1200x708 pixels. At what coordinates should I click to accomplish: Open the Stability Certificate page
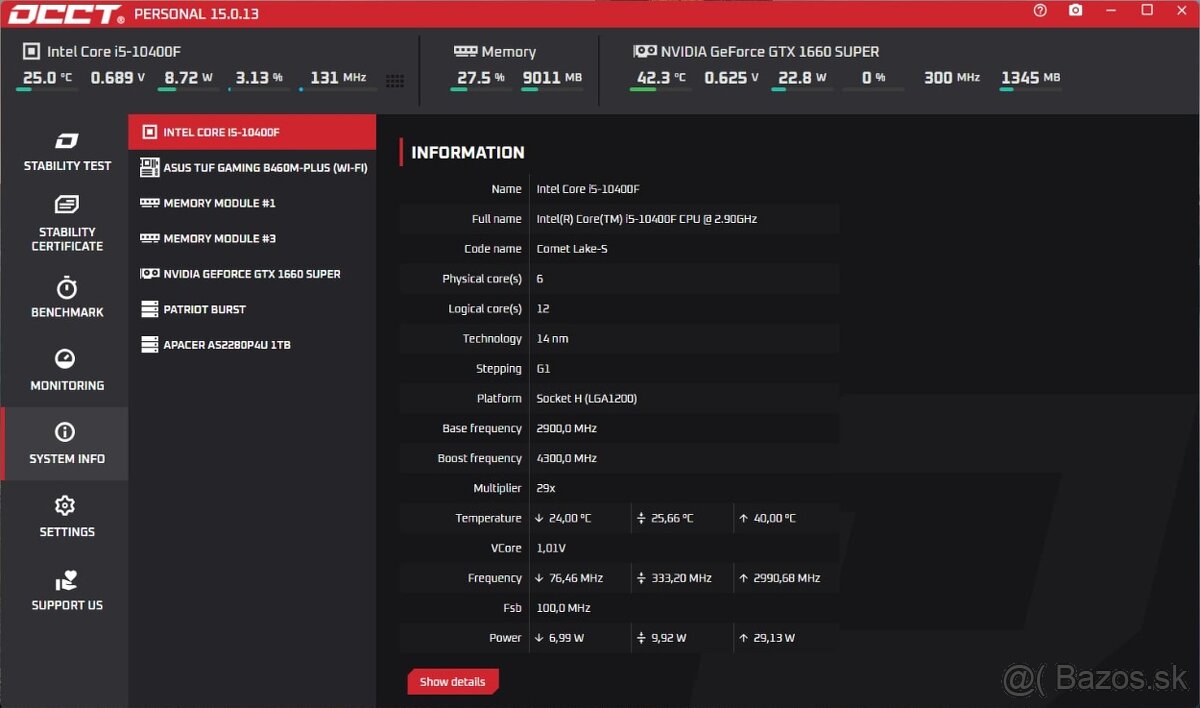[66, 225]
